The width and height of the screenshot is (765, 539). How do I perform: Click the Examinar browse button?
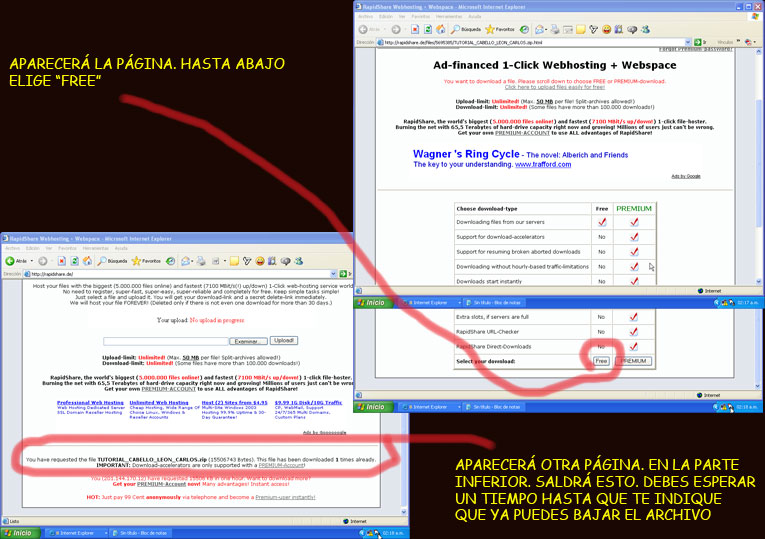tap(246, 341)
